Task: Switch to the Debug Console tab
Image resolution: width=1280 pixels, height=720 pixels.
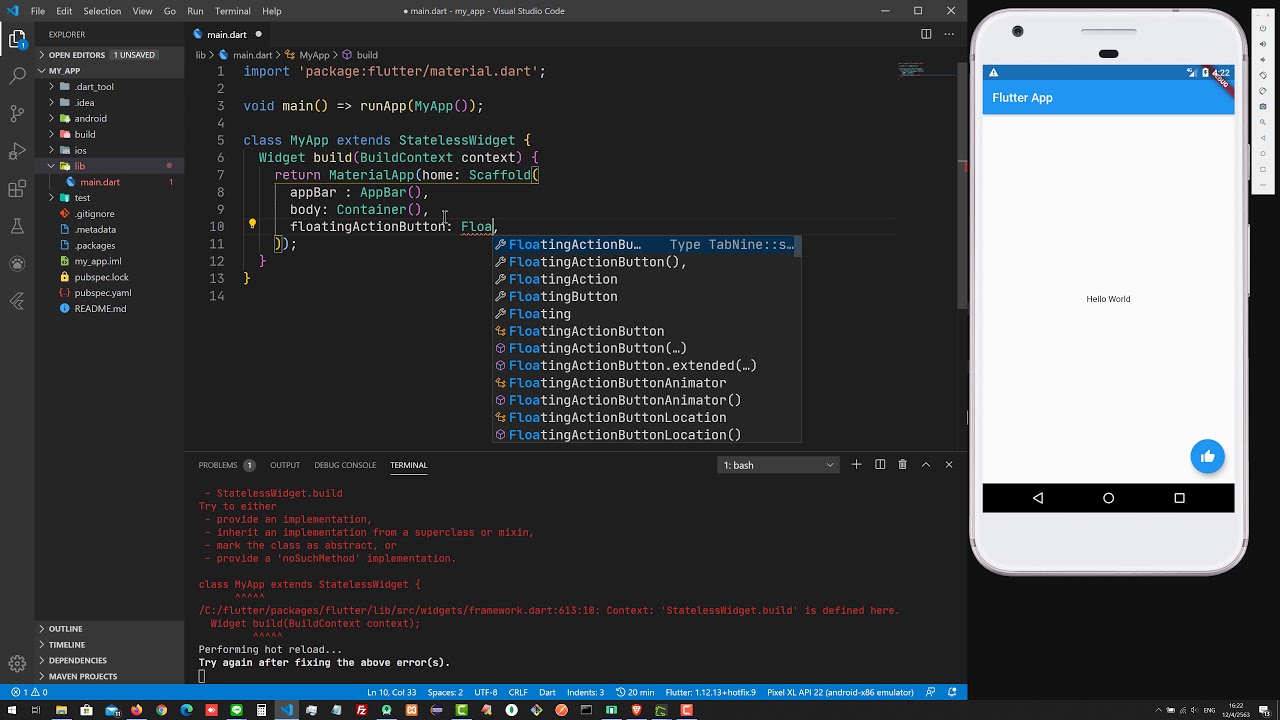Action: coord(345,465)
